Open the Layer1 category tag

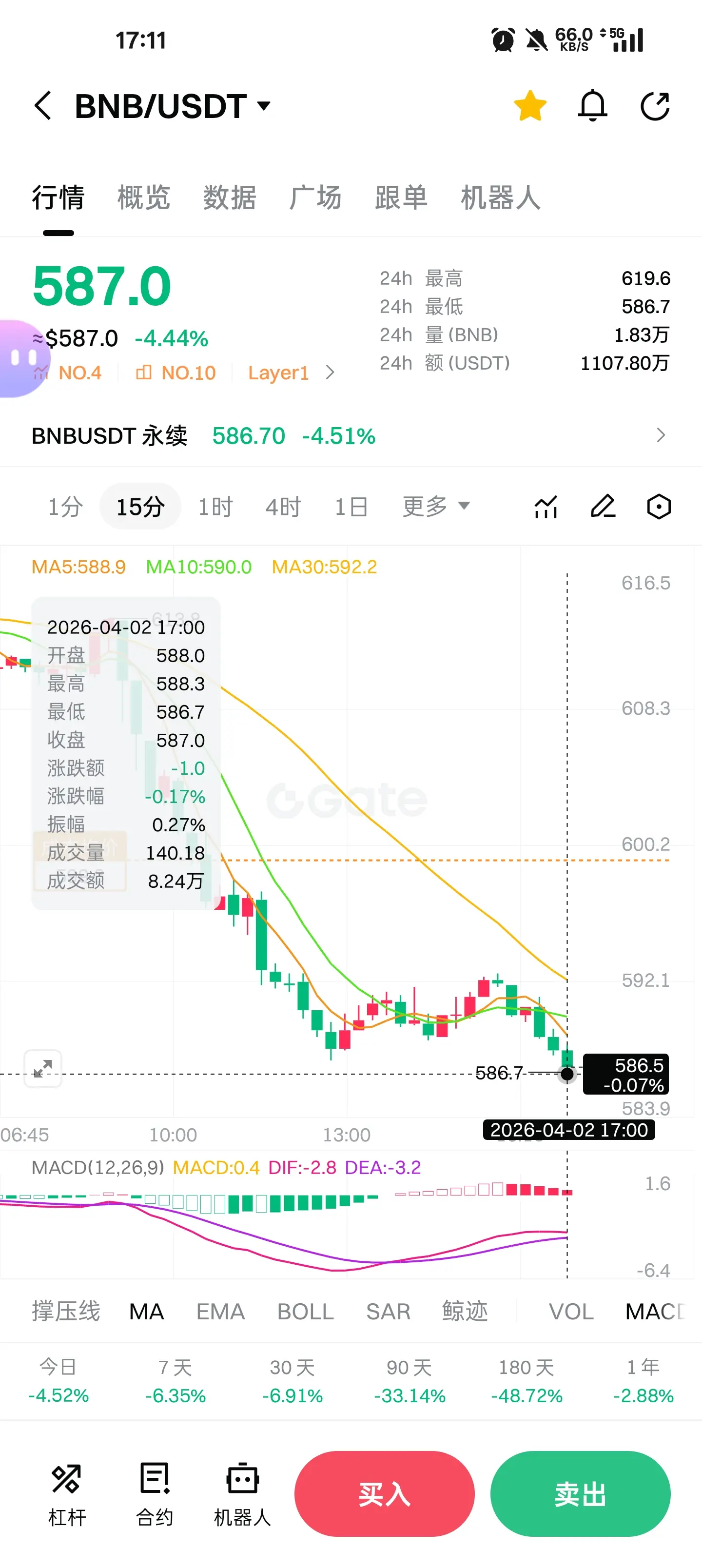tap(278, 372)
